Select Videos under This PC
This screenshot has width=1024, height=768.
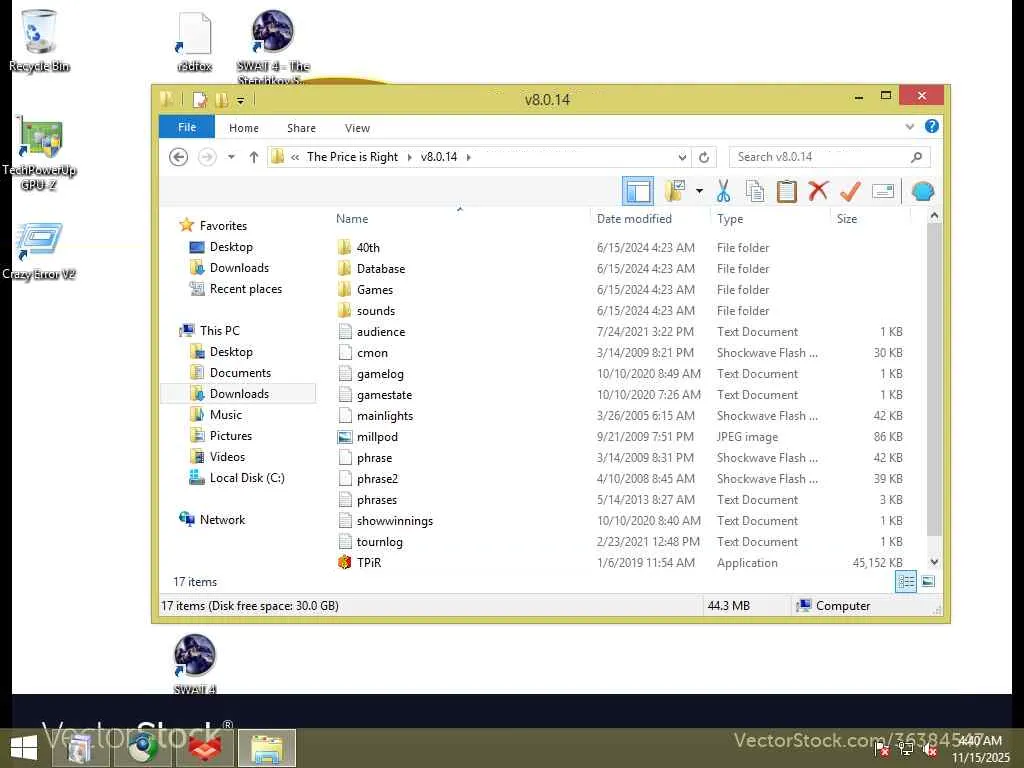[x=227, y=456]
